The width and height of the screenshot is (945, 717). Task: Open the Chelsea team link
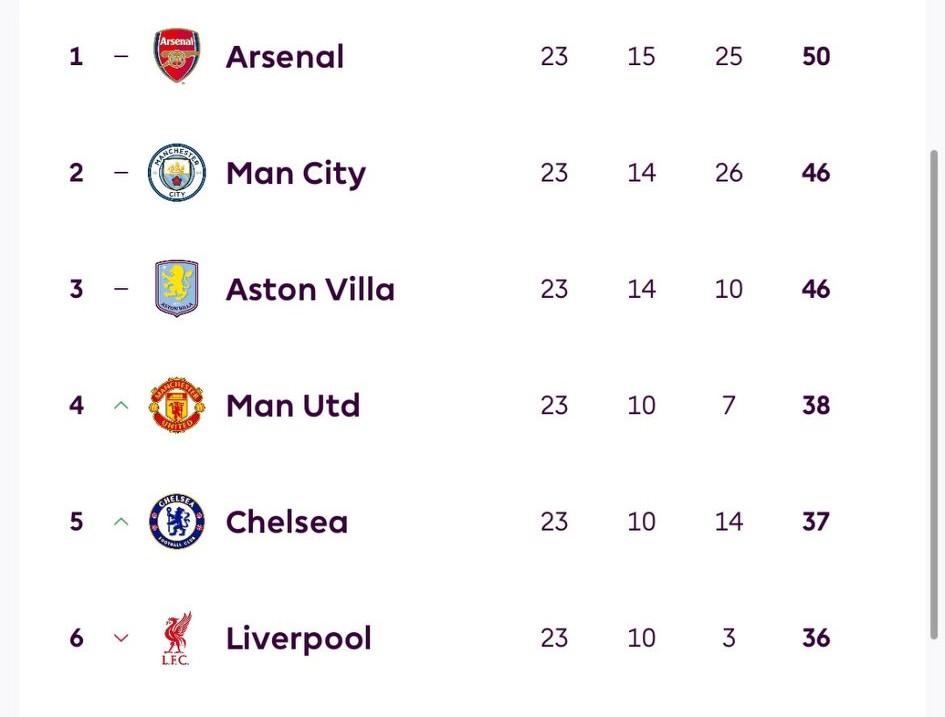coord(287,521)
